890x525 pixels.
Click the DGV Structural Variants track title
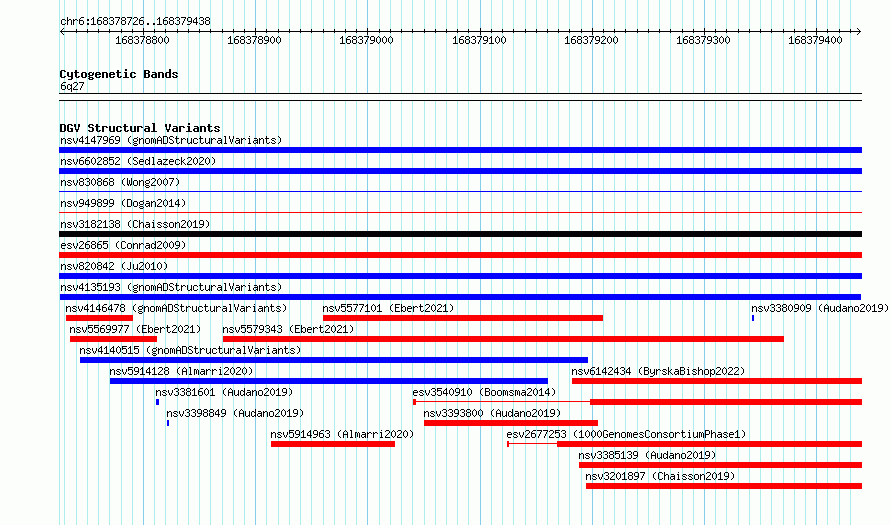tap(140, 128)
